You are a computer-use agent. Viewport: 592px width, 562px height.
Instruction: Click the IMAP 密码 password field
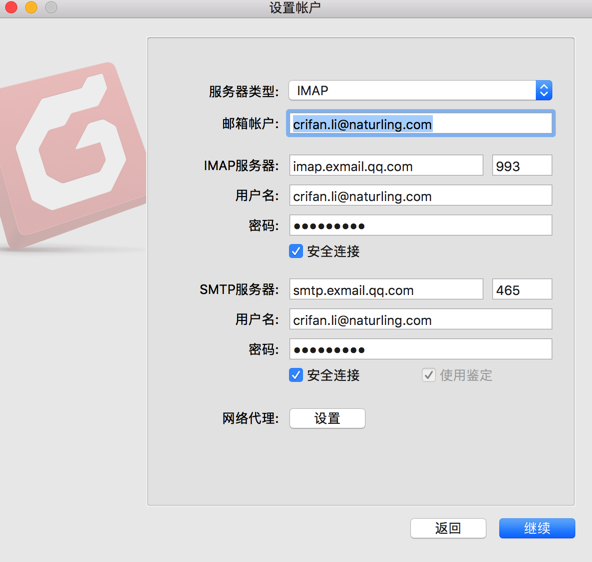point(421,225)
